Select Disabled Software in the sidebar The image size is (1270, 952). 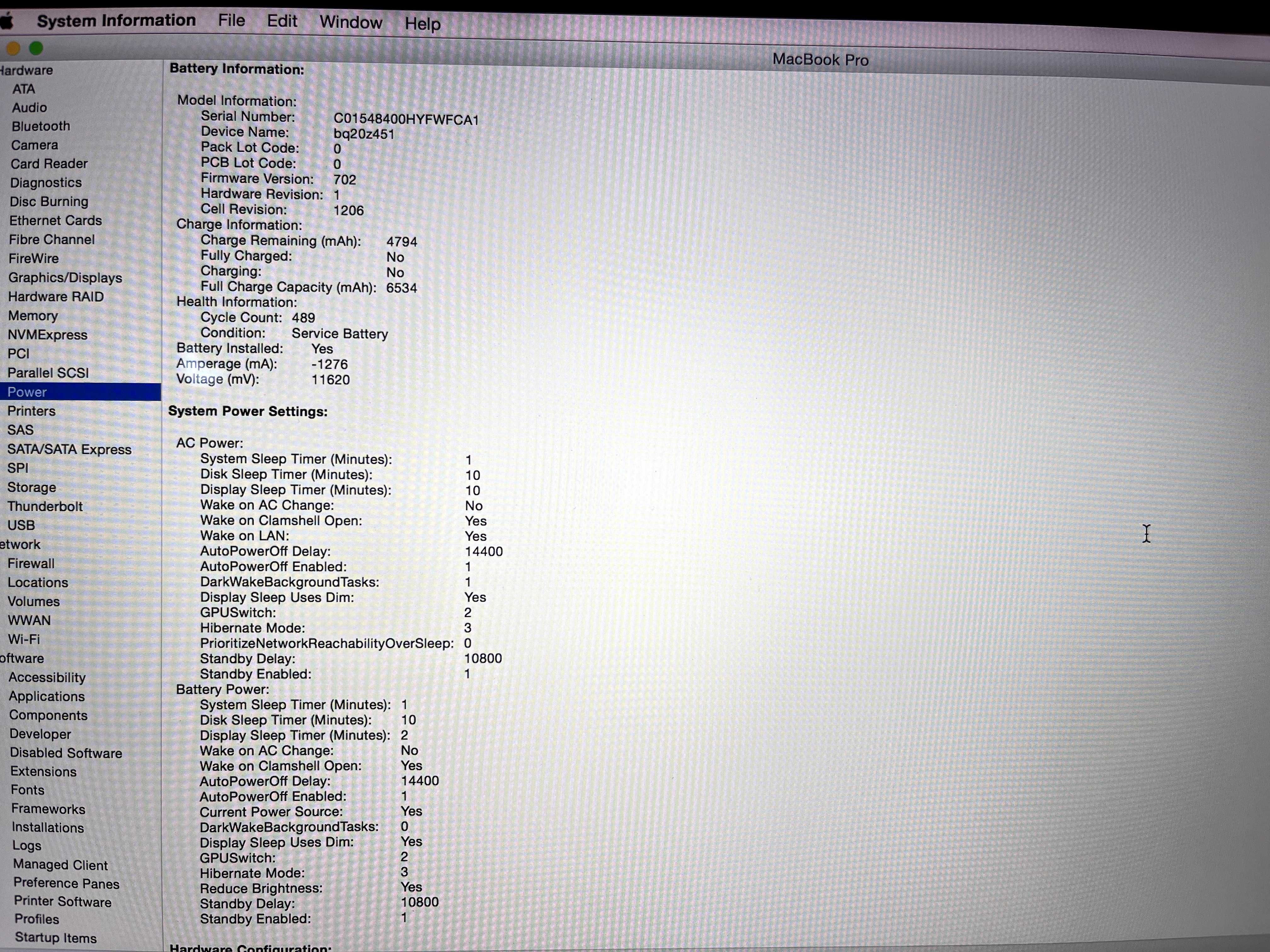[66, 753]
